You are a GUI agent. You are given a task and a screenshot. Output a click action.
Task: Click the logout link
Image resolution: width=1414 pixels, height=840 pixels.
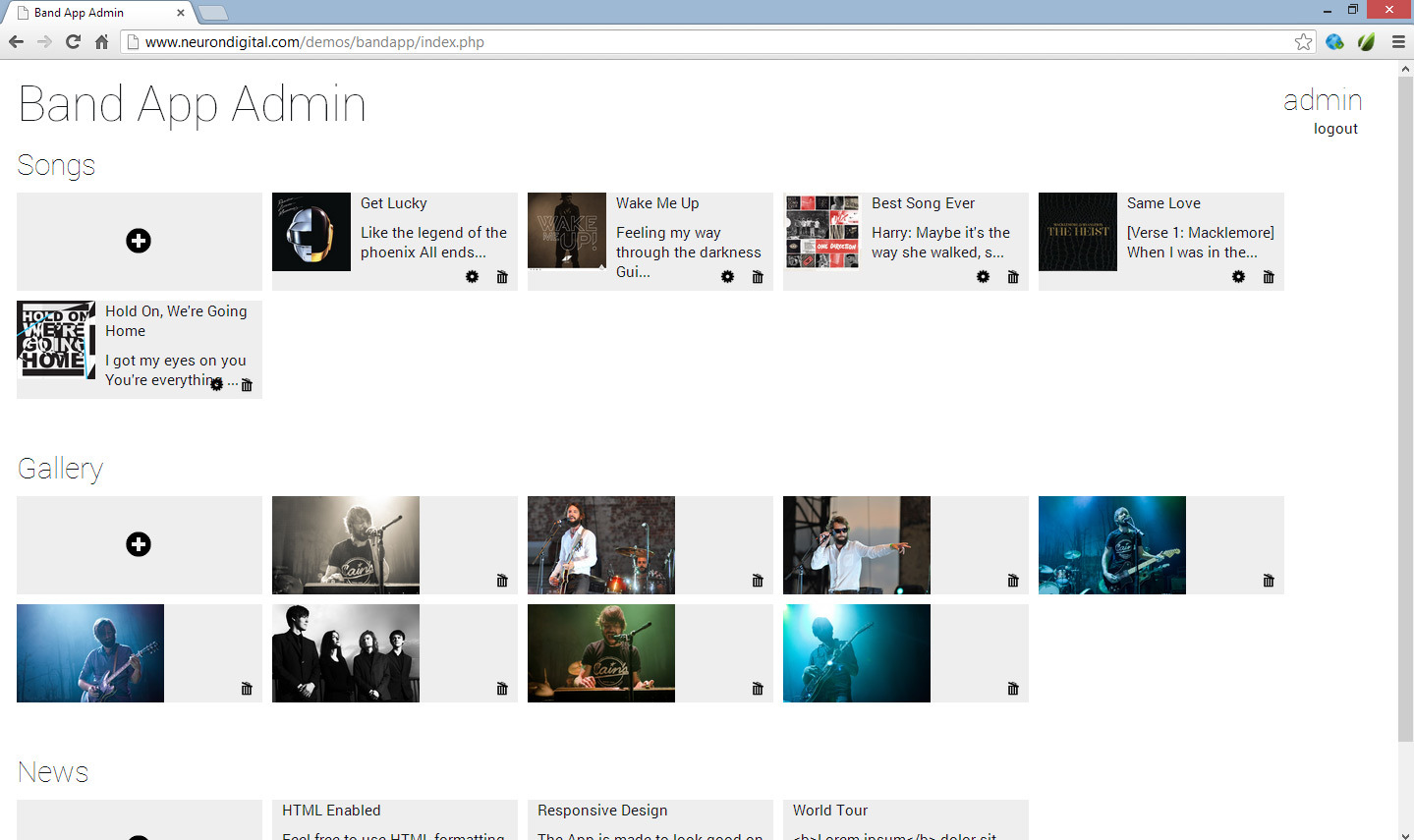(1335, 129)
